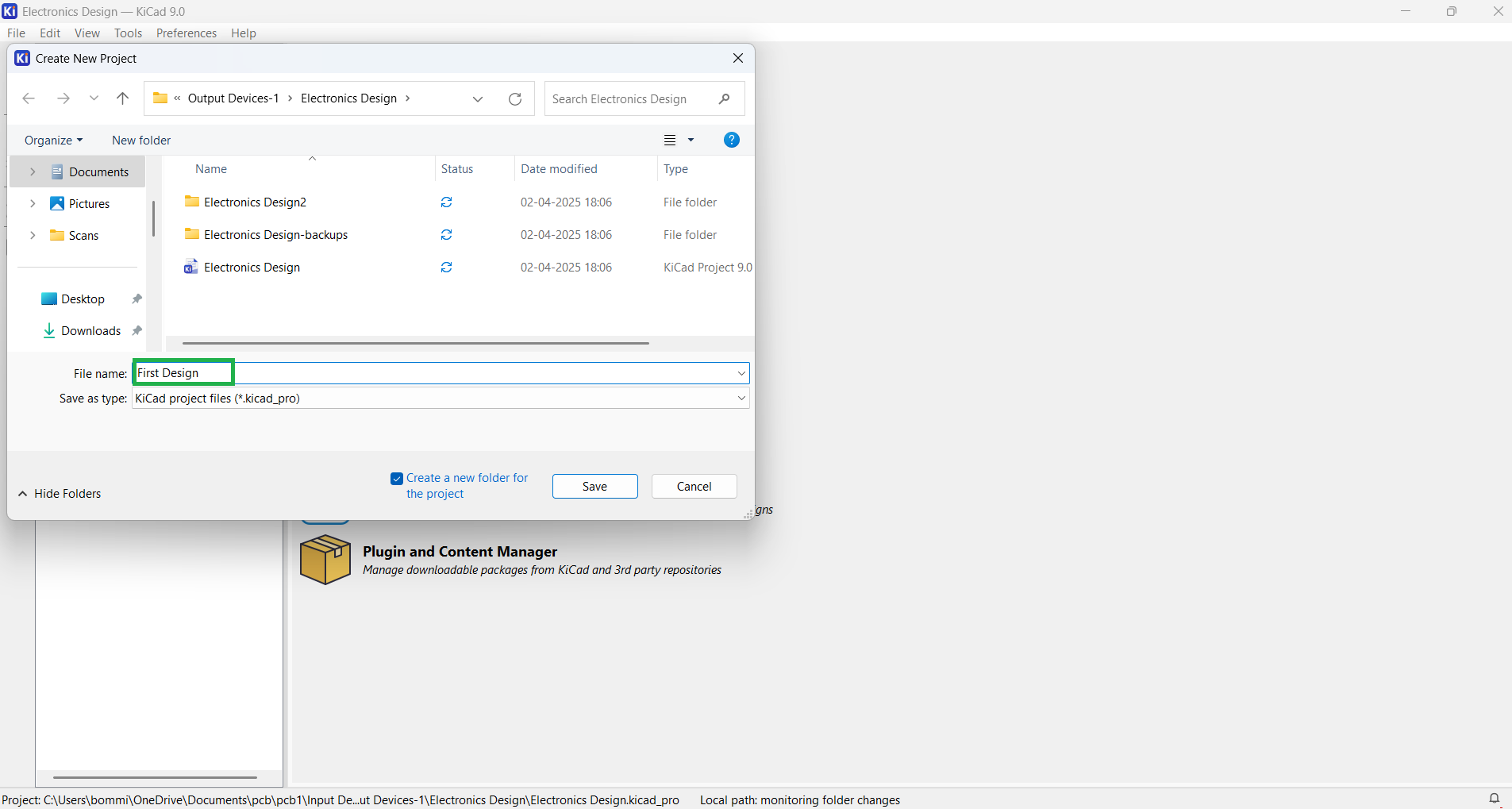Click Local path monitoring folder changes status
Image resolution: width=1512 pixels, height=809 pixels.
click(x=799, y=800)
